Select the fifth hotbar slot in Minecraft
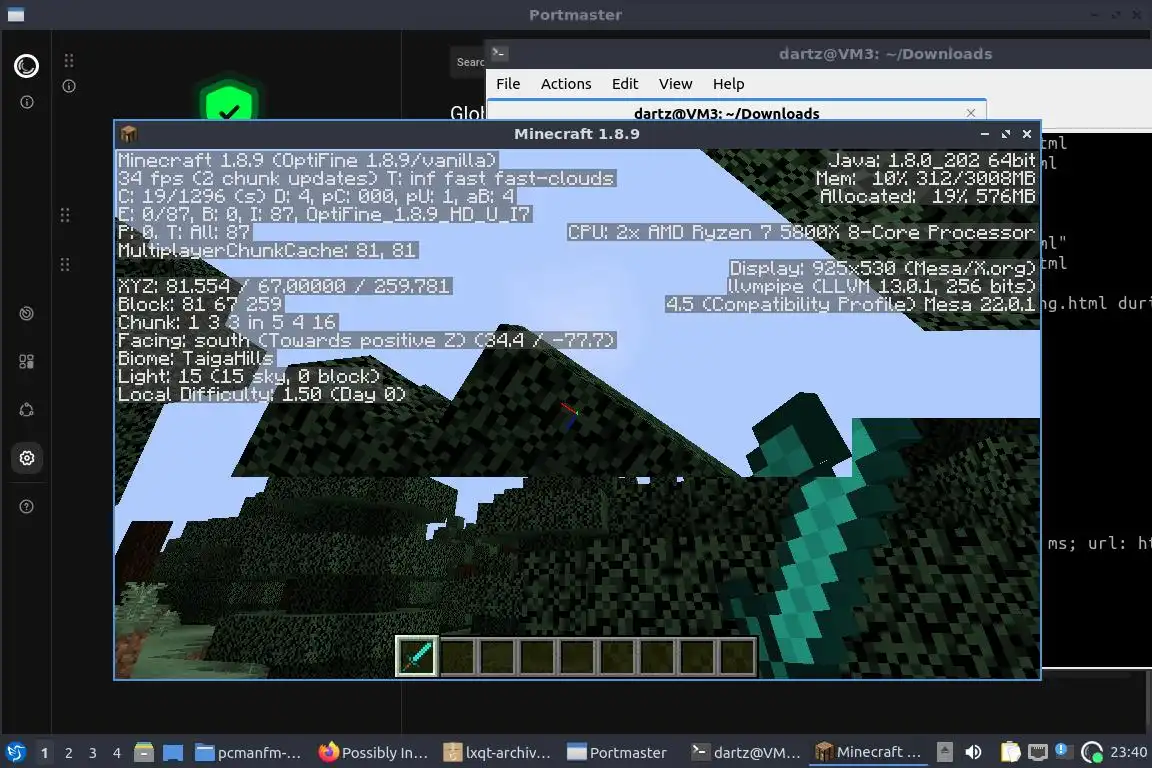1152x768 pixels. 577,656
